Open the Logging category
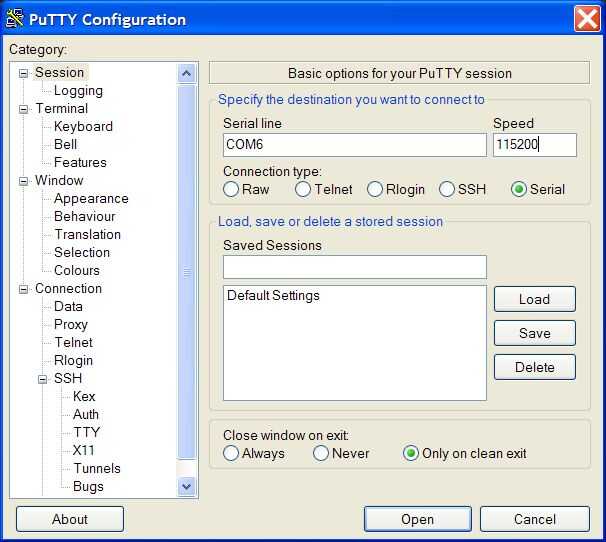The image size is (606, 542). point(78,90)
